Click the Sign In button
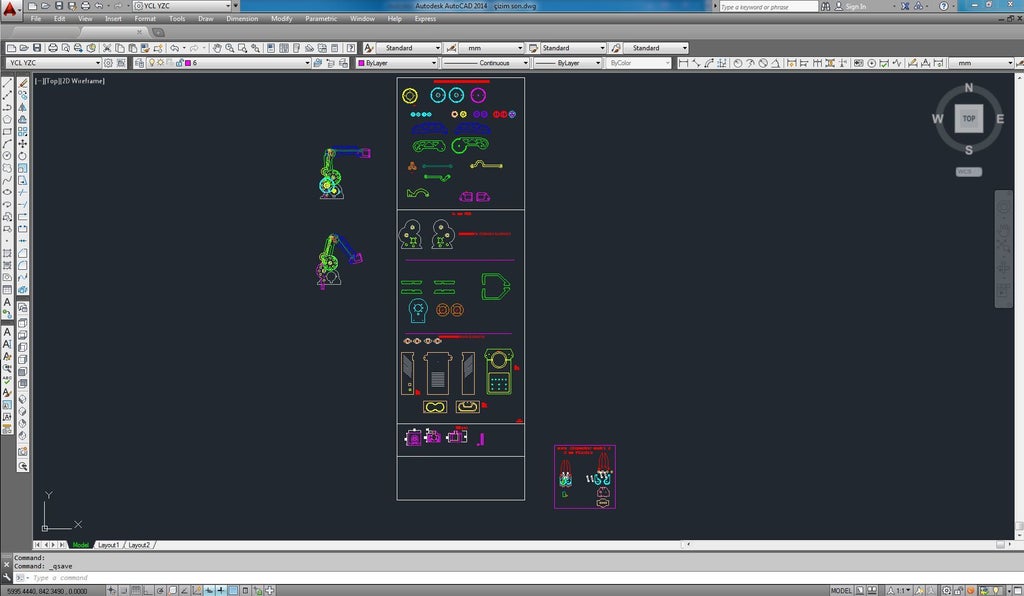The height and width of the screenshot is (596, 1024). 855,6
